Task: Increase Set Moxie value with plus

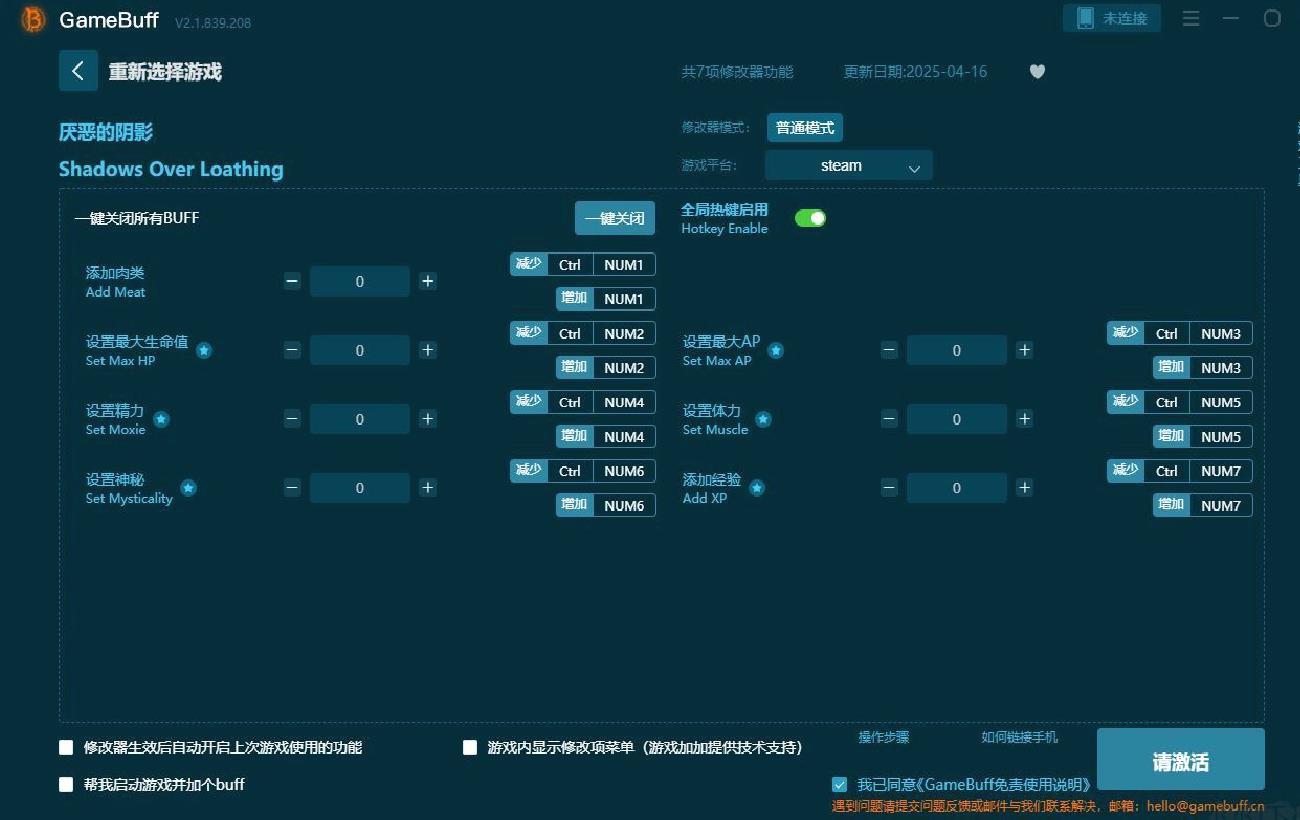Action: pos(428,420)
